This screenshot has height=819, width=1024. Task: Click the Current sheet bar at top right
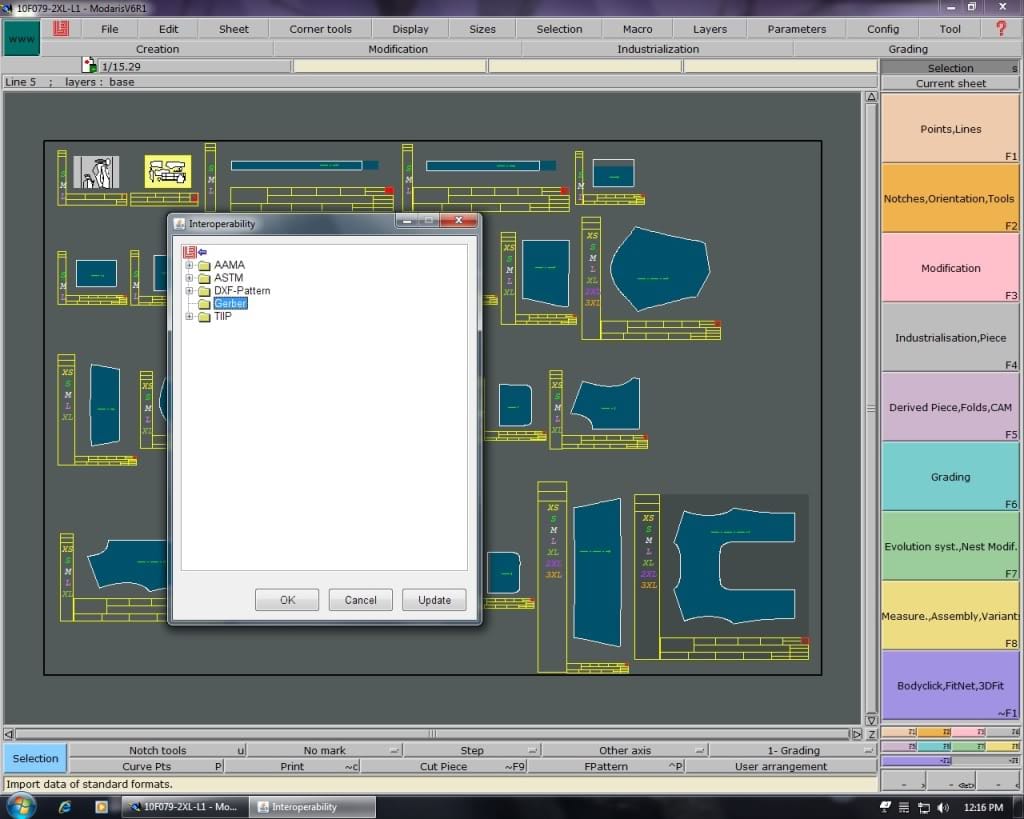tap(950, 84)
